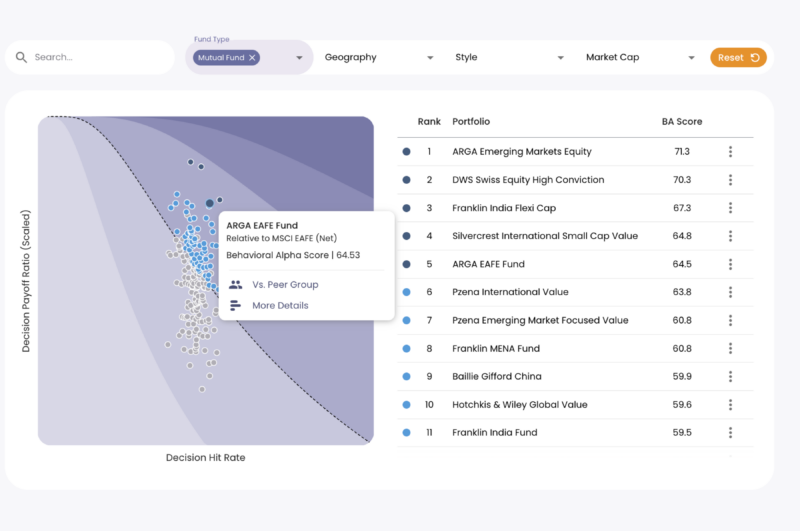The image size is (800, 531).
Task: Select ARGA EAFE Fund in the table
Action: tap(488, 264)
